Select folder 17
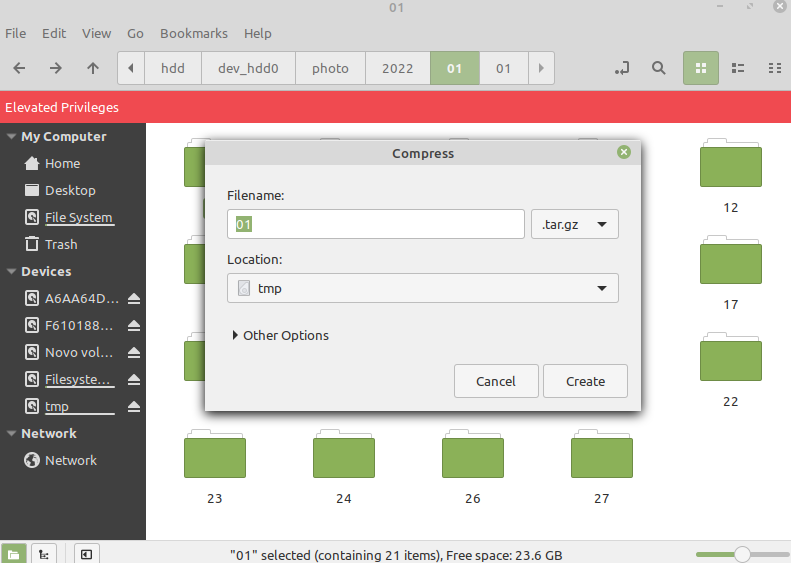The height and width of the screenshot is (563, 791). point(730,273)
